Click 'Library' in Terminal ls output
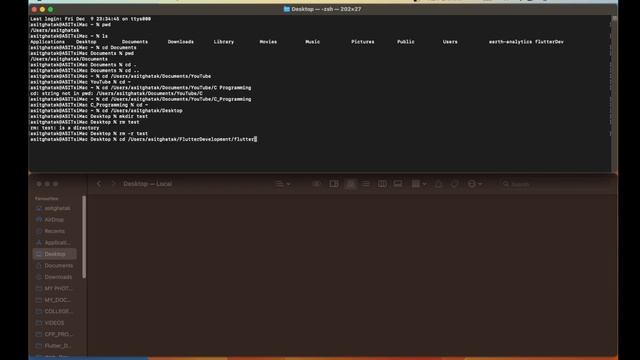Viewport: 640px width, 360px height. (224, 42)
